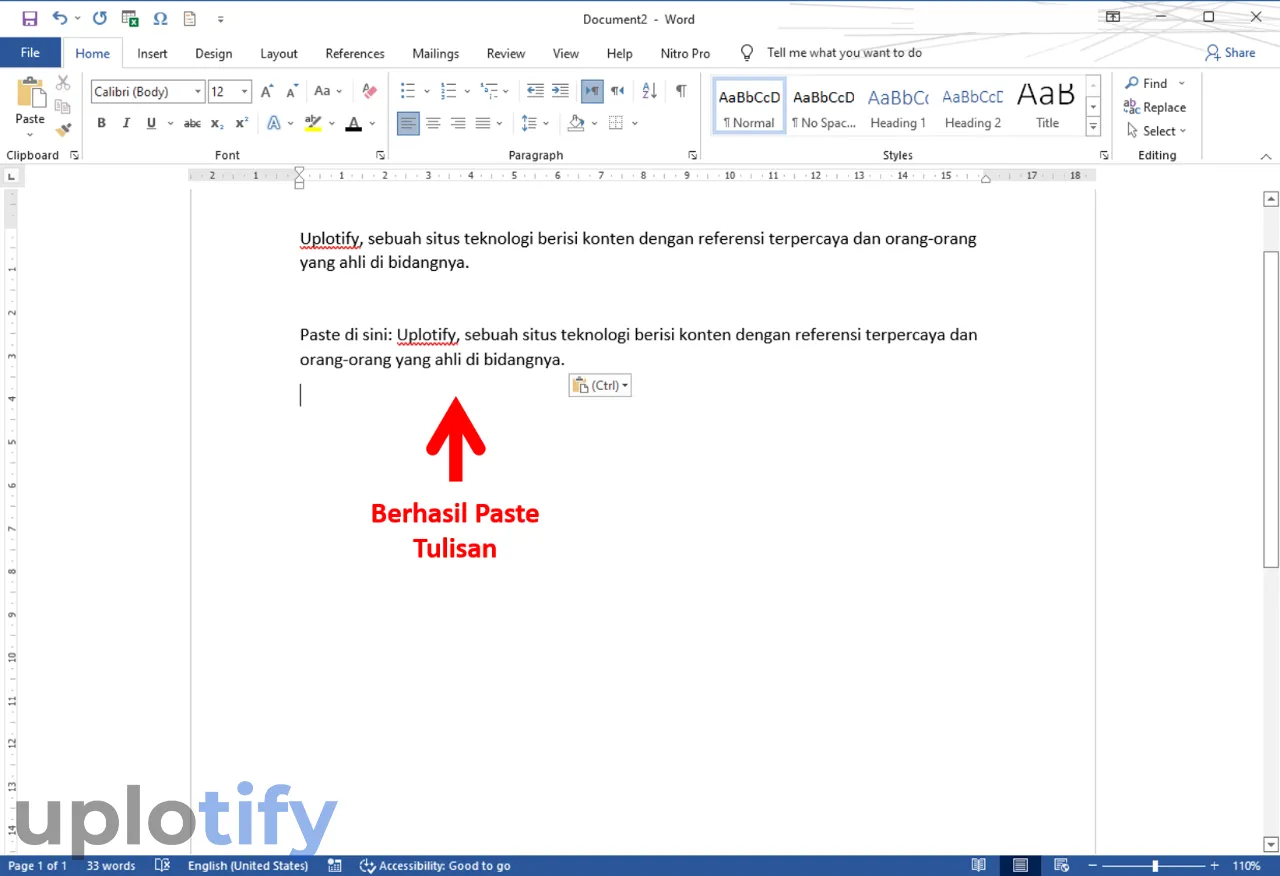Click the macro recording status bar icon
This screenshot has height=876, width=1280.
[x=335, y=865]
